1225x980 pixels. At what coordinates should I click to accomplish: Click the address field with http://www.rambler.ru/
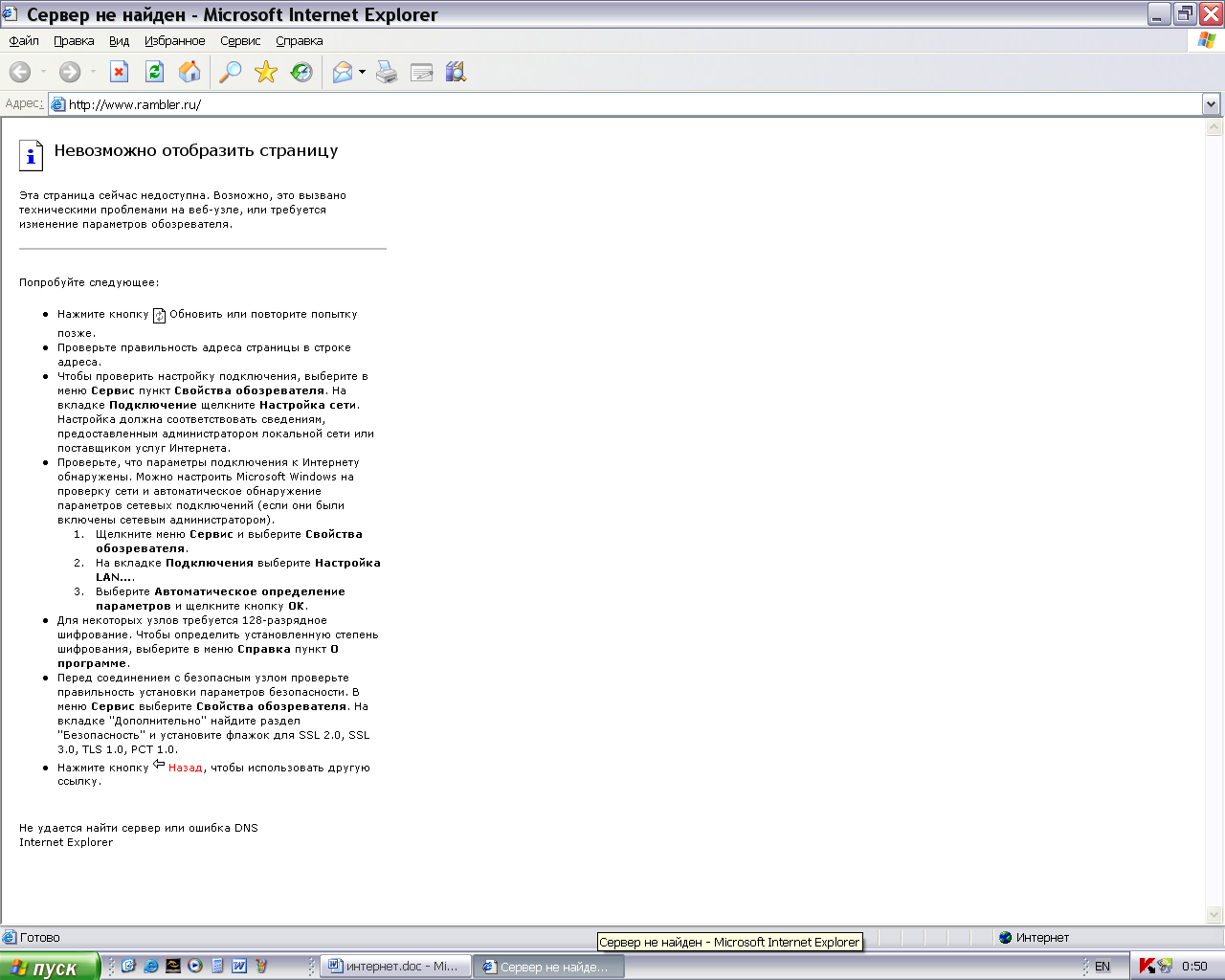click(x=627, y=104)
